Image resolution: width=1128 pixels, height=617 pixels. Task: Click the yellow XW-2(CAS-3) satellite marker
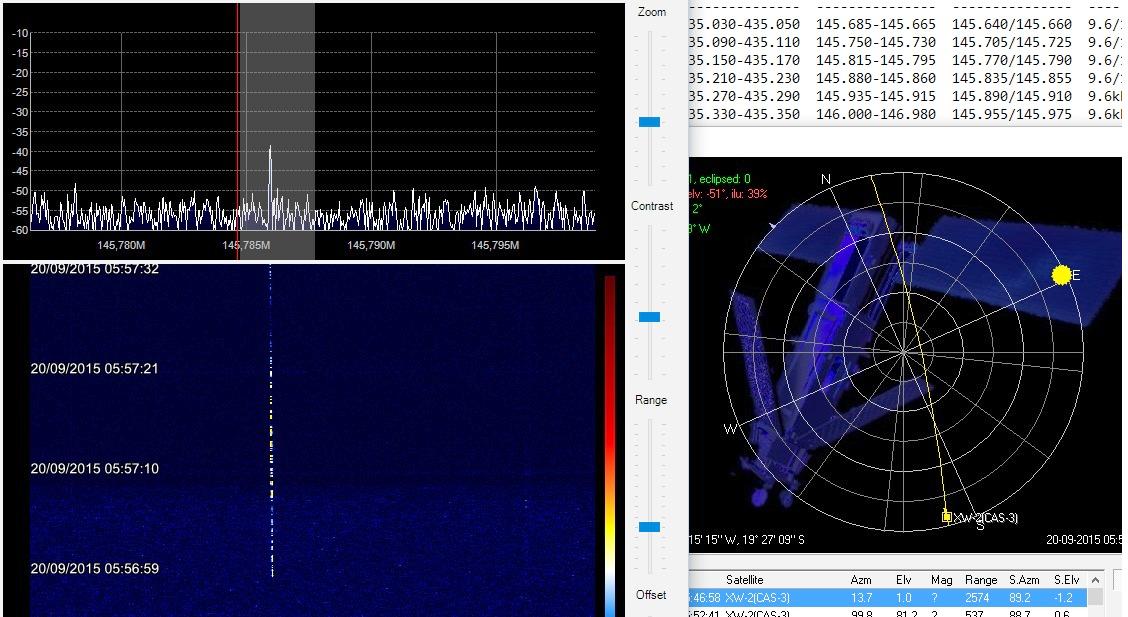[x=947, y=517]
